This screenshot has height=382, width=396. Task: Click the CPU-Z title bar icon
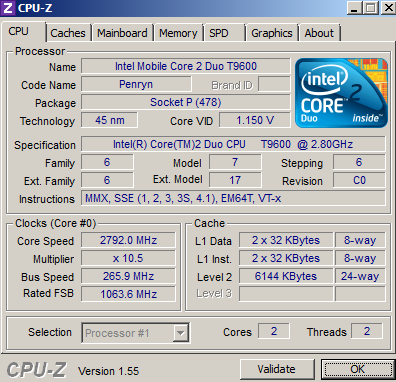[x=7, y=8]
